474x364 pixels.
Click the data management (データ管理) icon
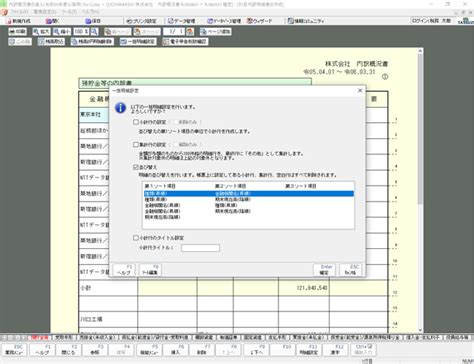[171, 21]
